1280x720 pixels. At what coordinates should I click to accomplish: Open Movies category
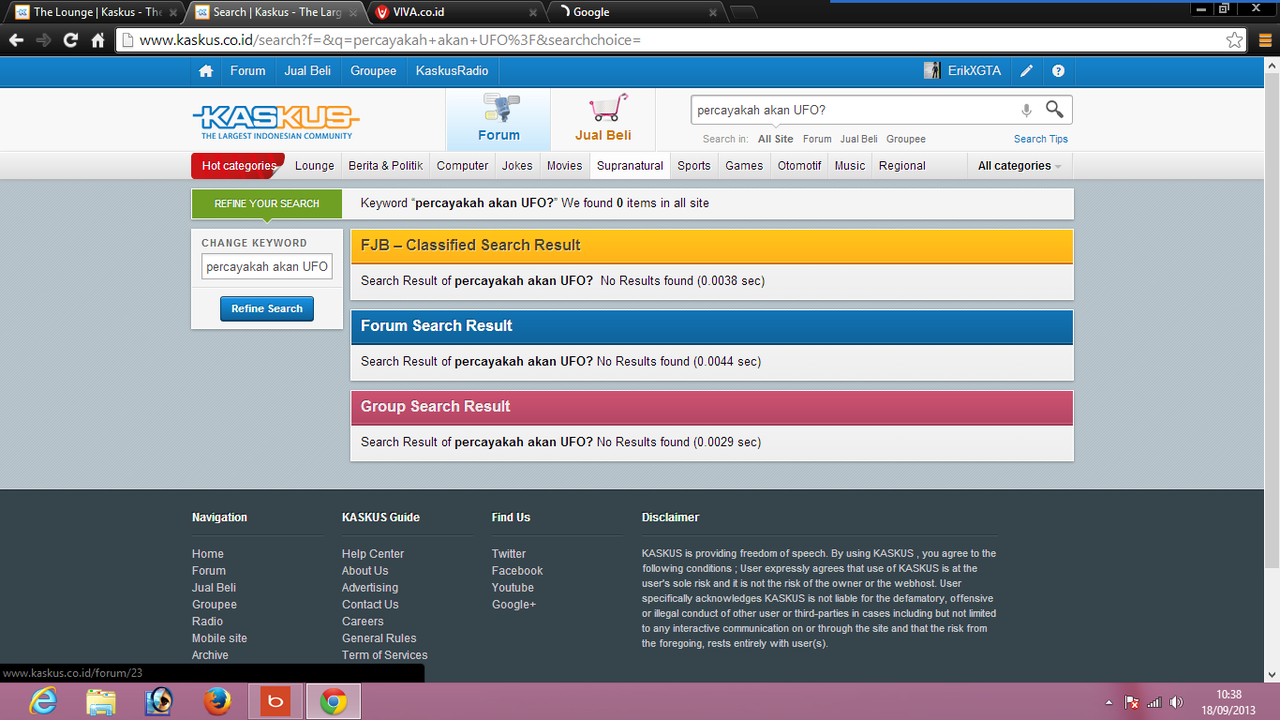564,166
